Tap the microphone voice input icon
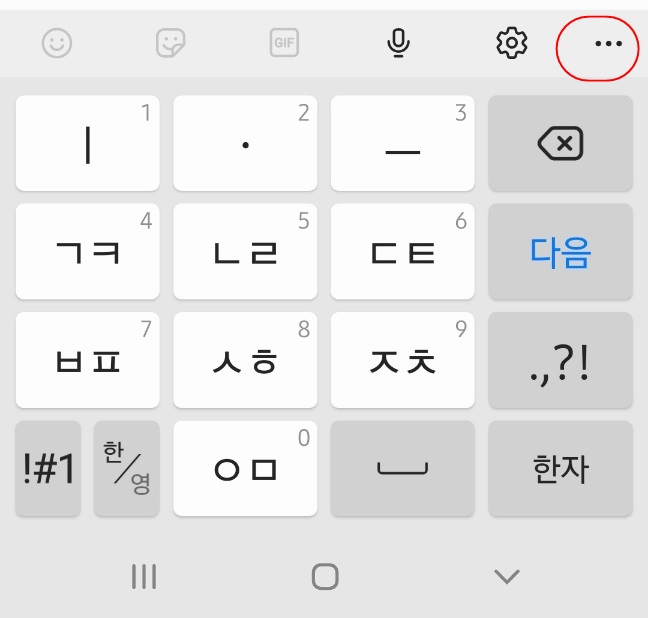Viewport: 648px width, 618px height. point(398,43)
